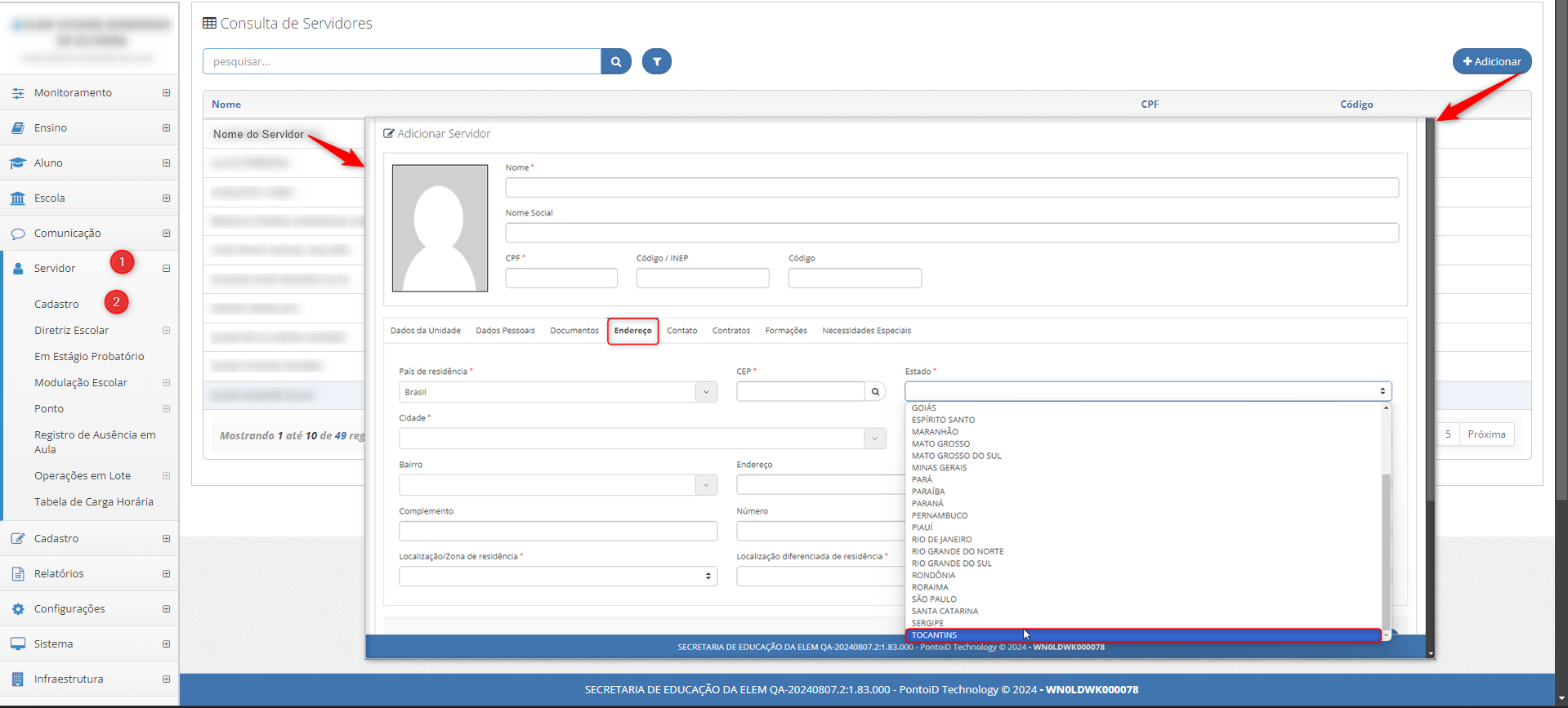Click the bottom Cadastro edit icon
The image size is (1568, 708).
pyautogui.click(x=18, y=539)
